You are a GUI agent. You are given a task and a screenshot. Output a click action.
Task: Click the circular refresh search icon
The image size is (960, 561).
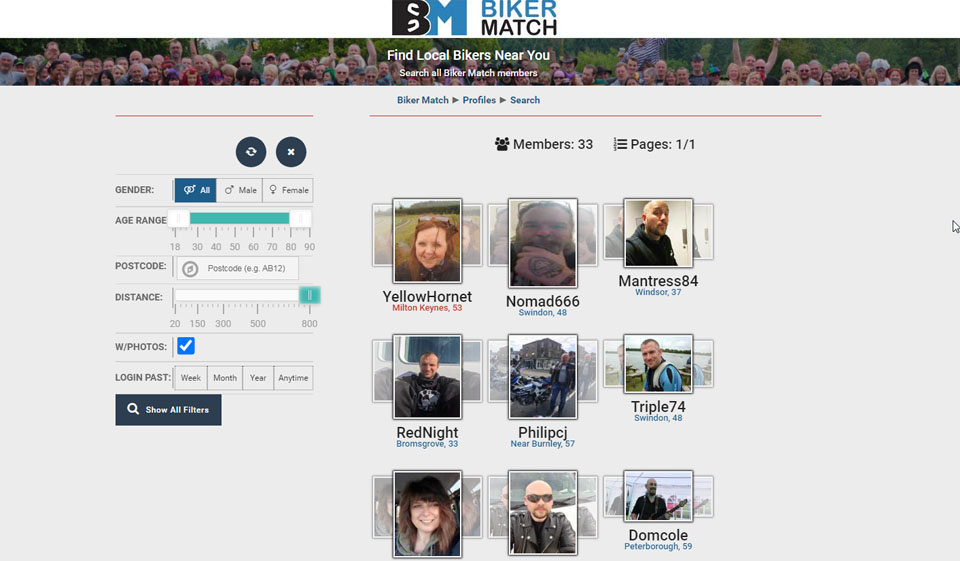(251, 152)
